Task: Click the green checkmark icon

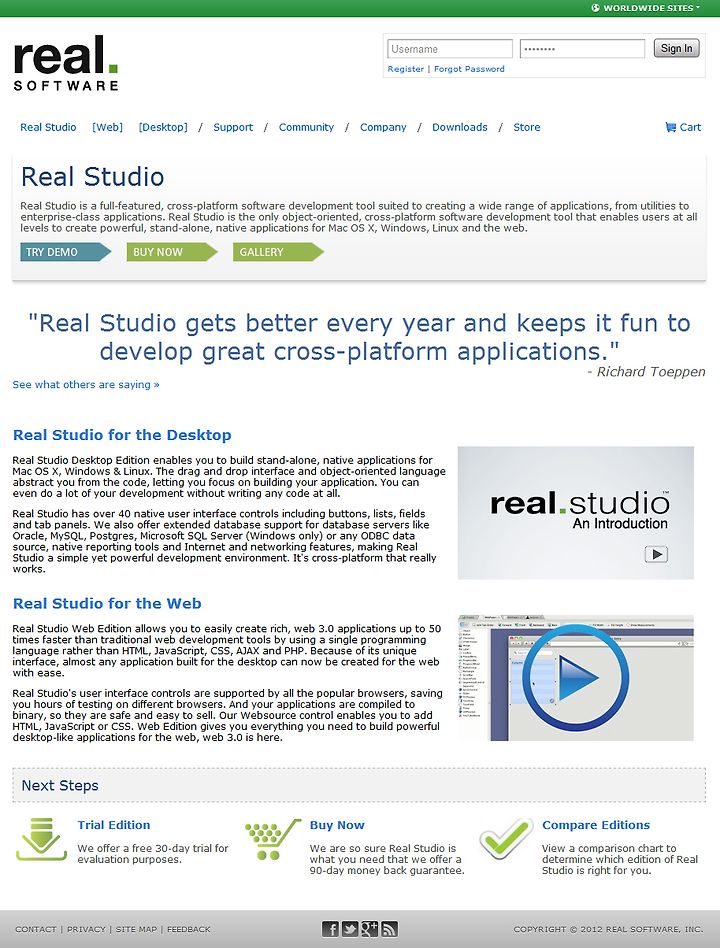Action: (x=506, y=838)
